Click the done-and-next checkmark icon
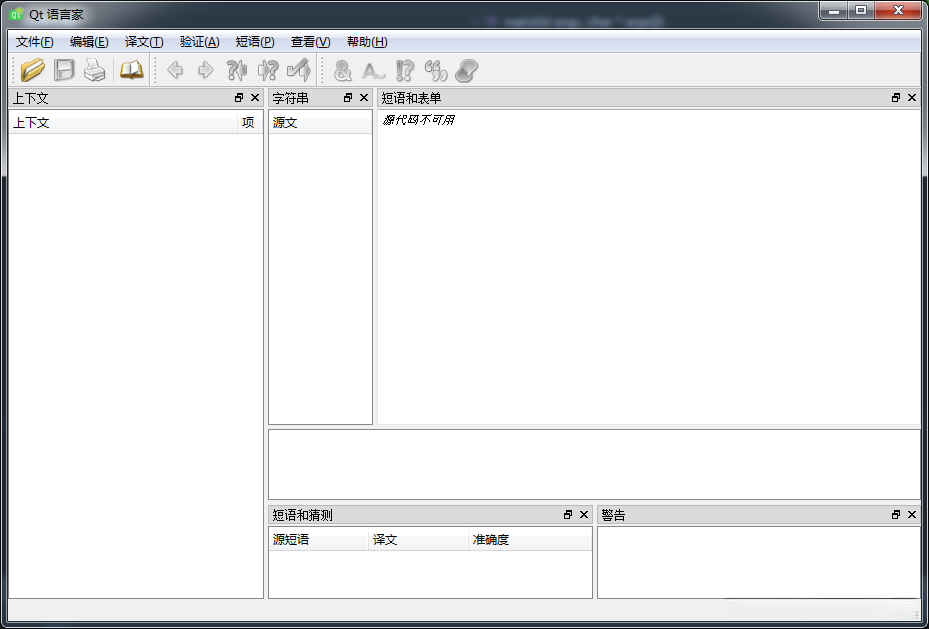 click(299, 70)
